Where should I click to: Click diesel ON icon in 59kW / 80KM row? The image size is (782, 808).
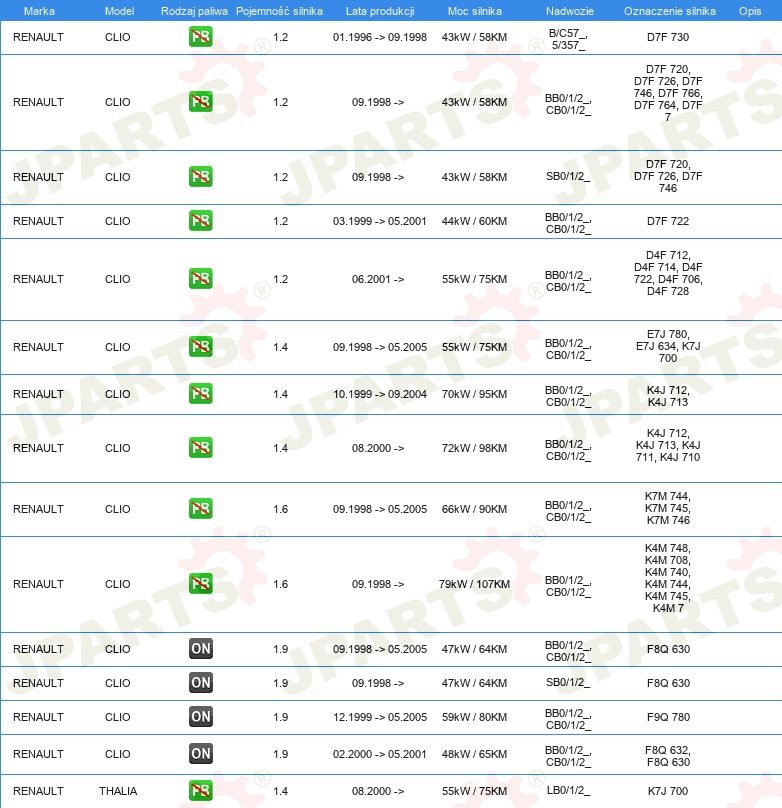200,716
